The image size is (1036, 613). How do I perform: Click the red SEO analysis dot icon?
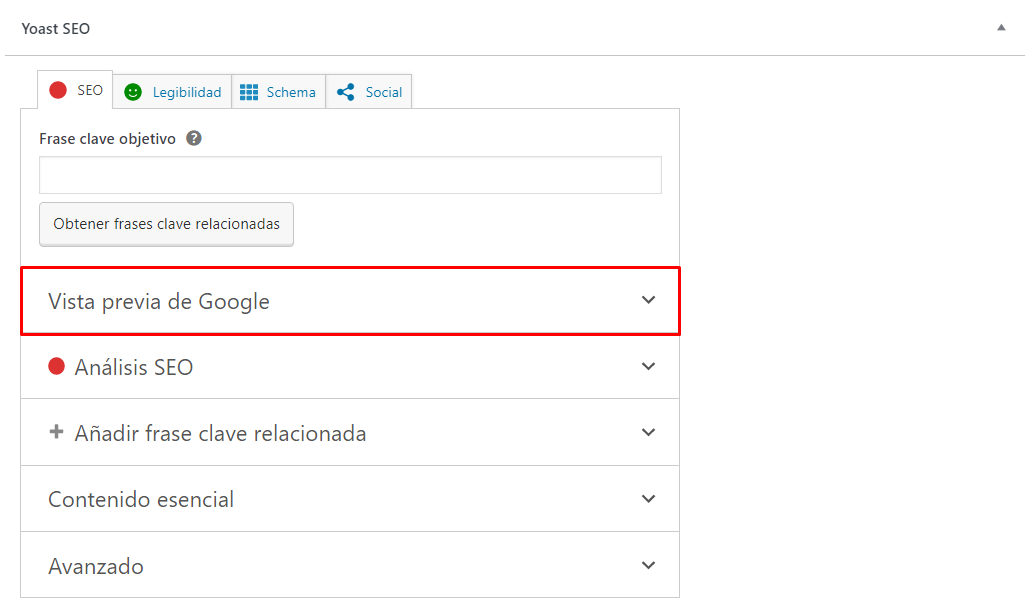click(60, 89)
